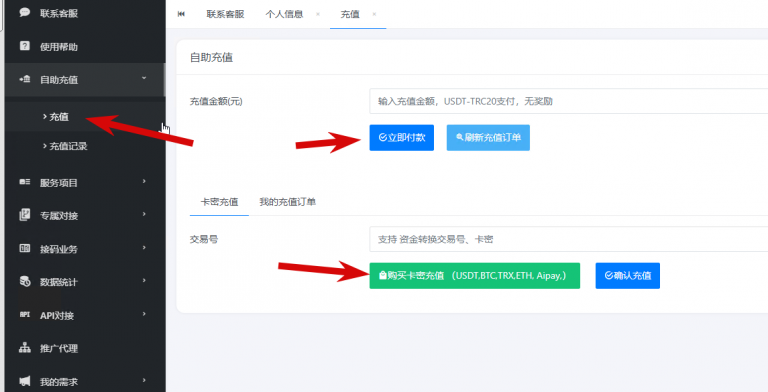Click the 确认充值 button
This screenshot has height=392, width=768.
(627, 276)
